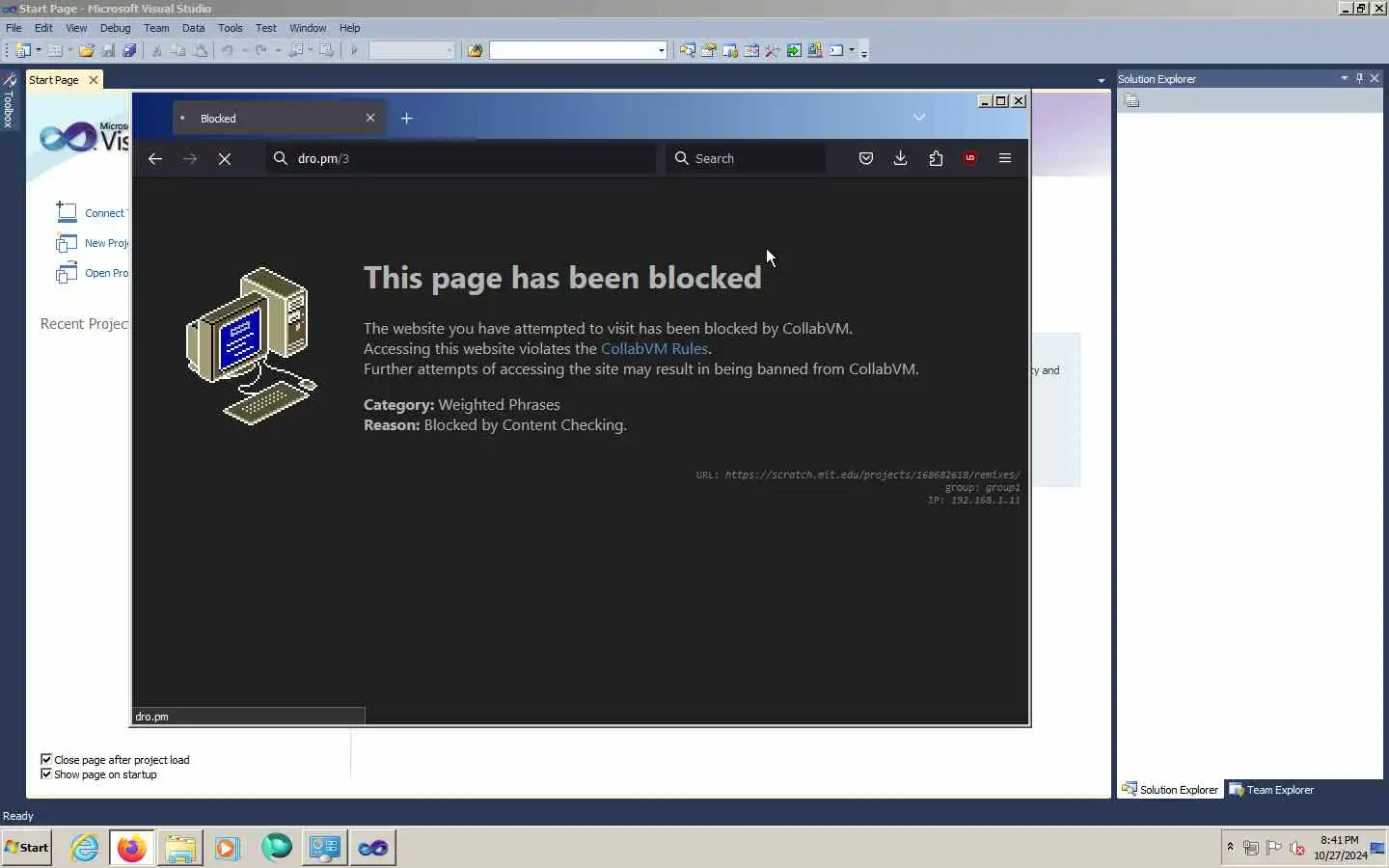The image size is (1389, 868).
Task: Open the Toolbox via crossed-tools toolbar icon
Action: pos(773,50)
